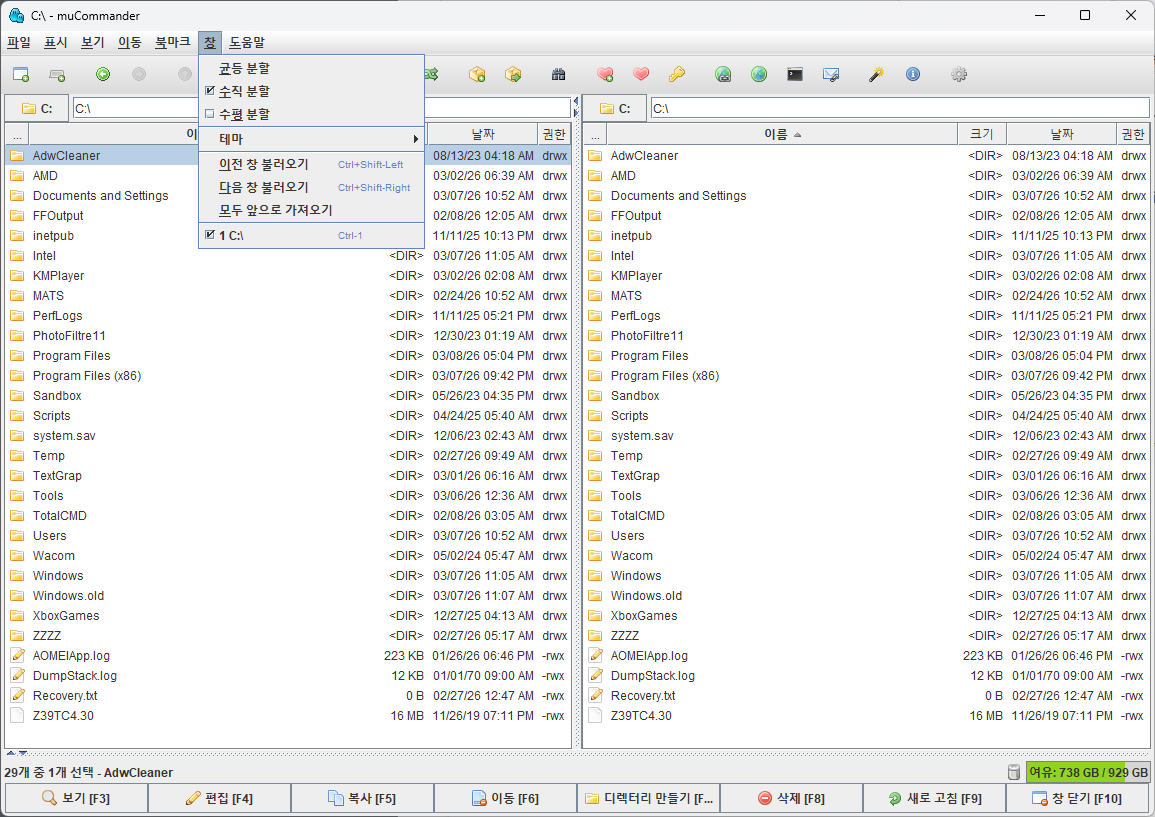
Task: Open the 도움말 menu
Action: (x=247, y=43)
